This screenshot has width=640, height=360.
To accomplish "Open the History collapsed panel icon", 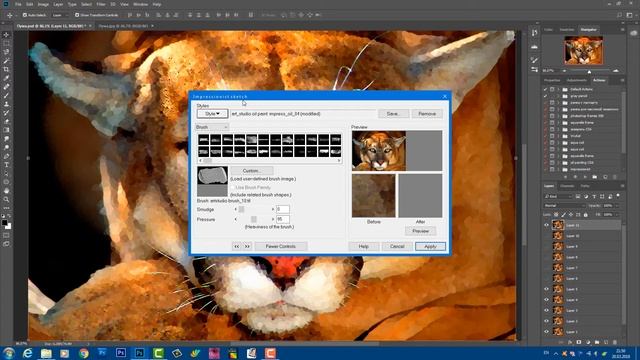I will click(x=535, y=33).
